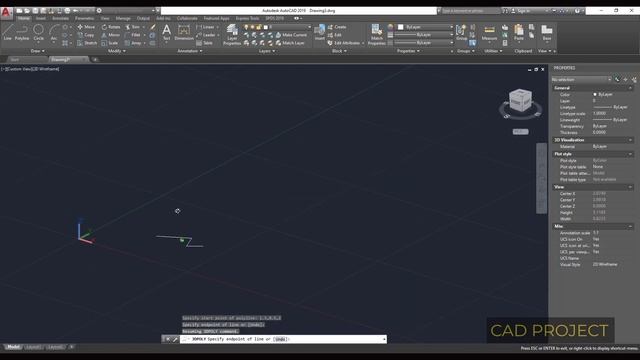Image resolution: width=640 pixels, height=360 pixels.
Task: Click the Trim tool
Action: click(133, 27)
